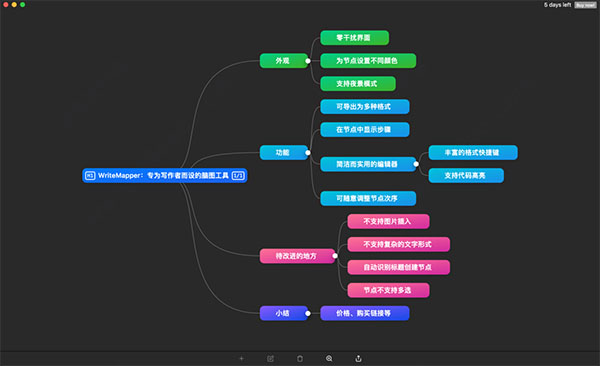Click the 1/3 counter badge on root node

(x=238, y=176)
